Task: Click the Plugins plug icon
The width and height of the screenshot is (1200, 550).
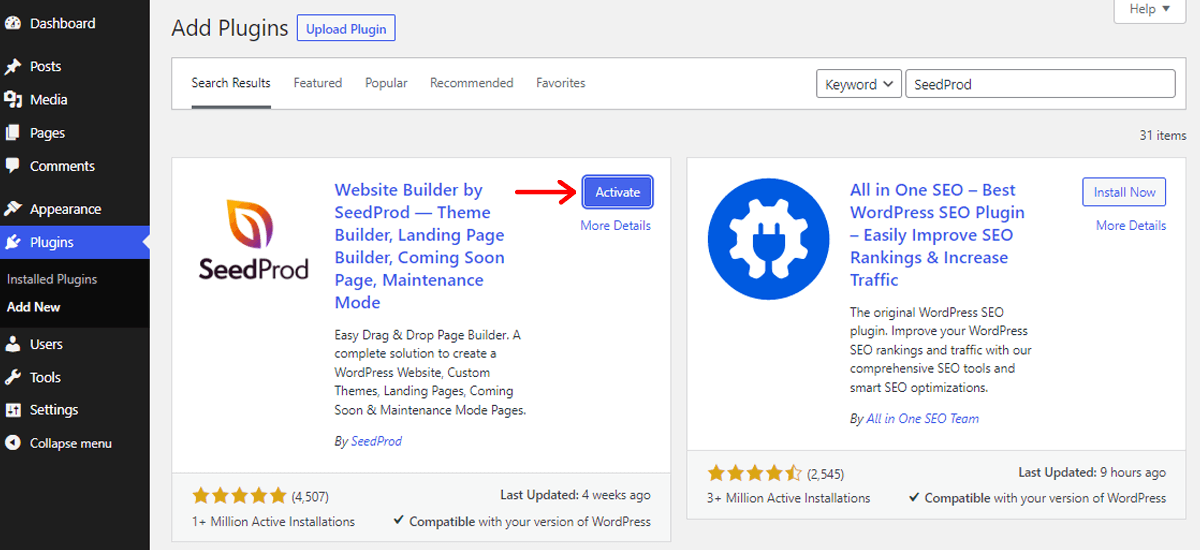Action: coord(13,242)
